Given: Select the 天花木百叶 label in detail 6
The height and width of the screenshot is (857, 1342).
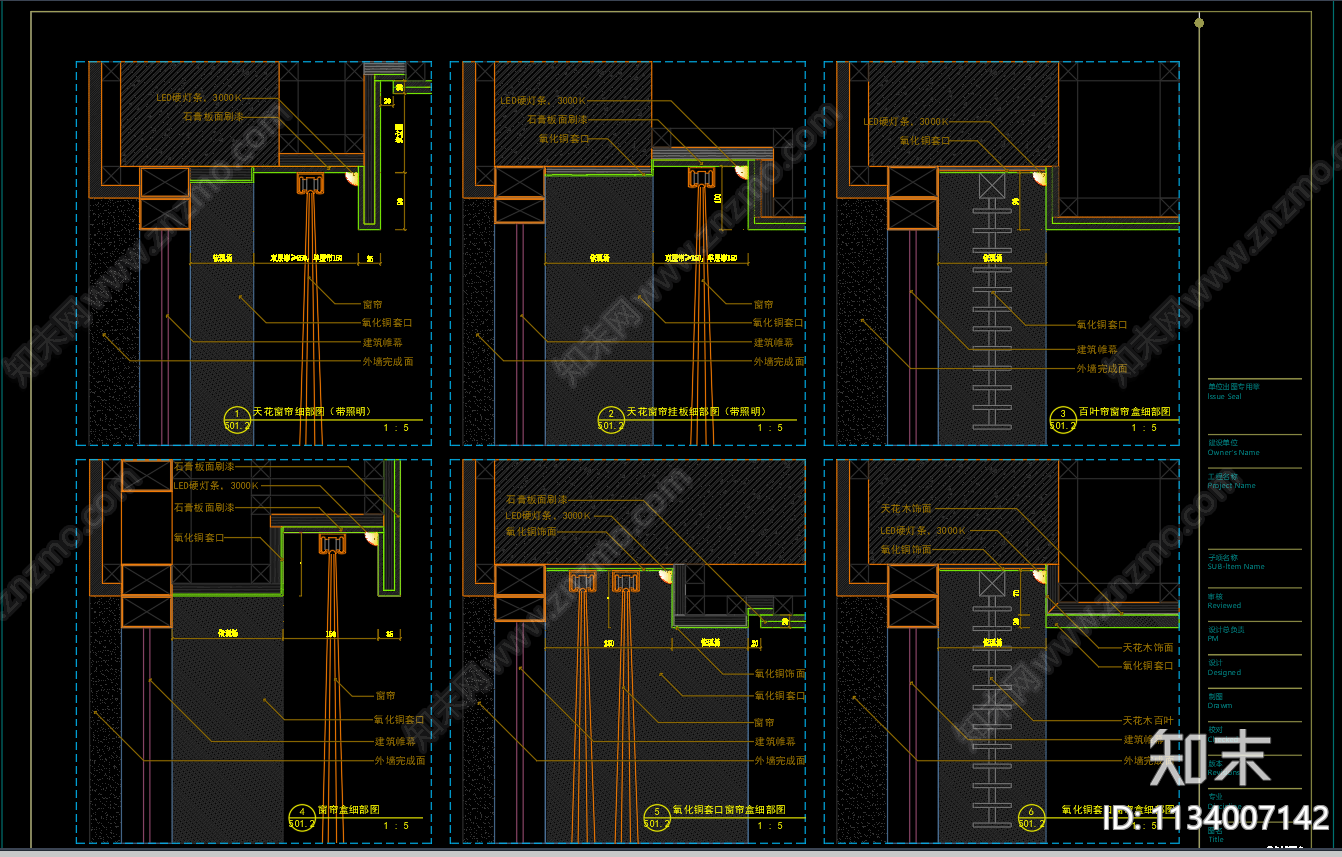Looking at the screenshot, I should tap(1148, 720).
